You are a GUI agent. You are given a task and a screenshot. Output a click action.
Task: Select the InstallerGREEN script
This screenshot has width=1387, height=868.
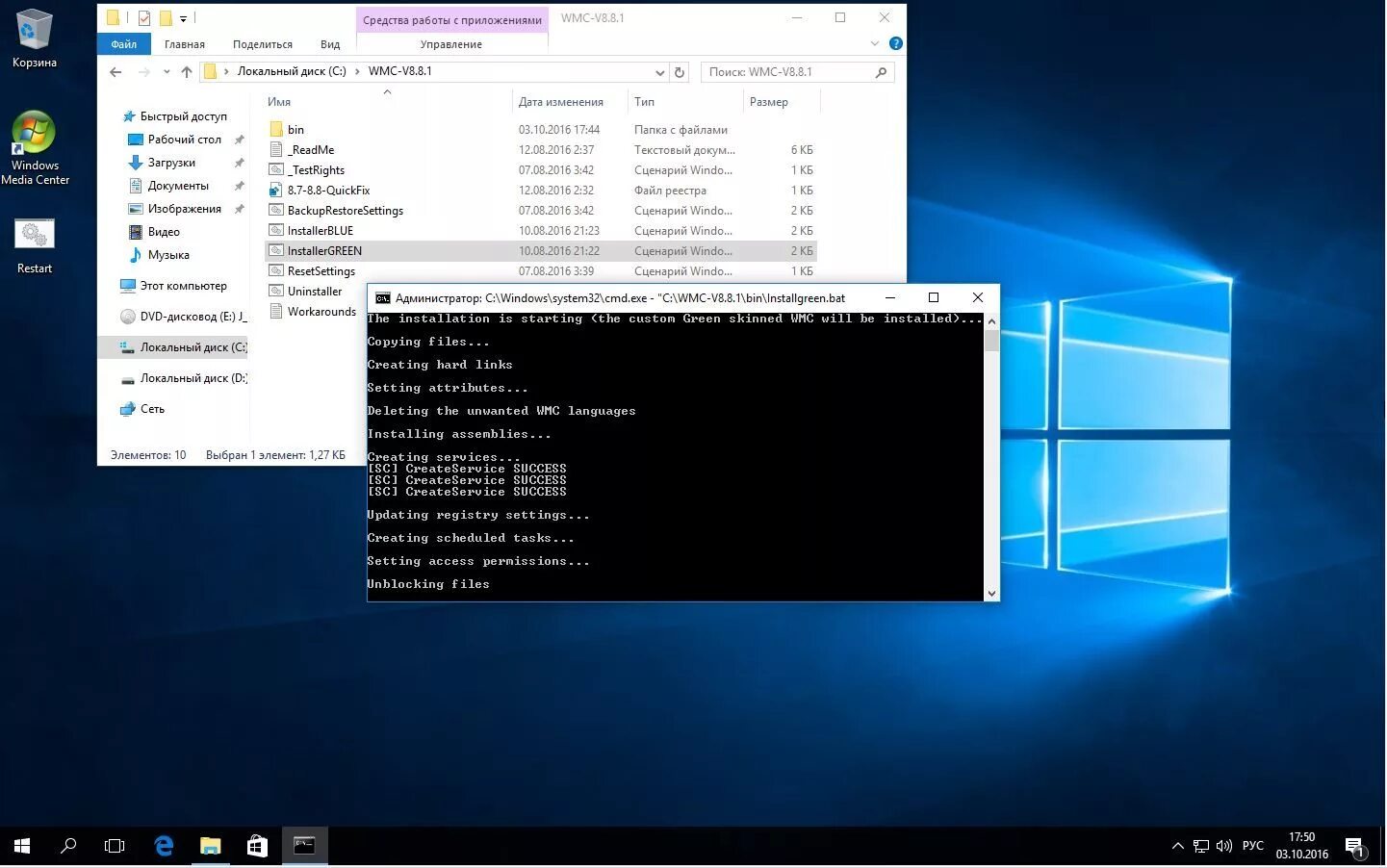coord(541,251)
